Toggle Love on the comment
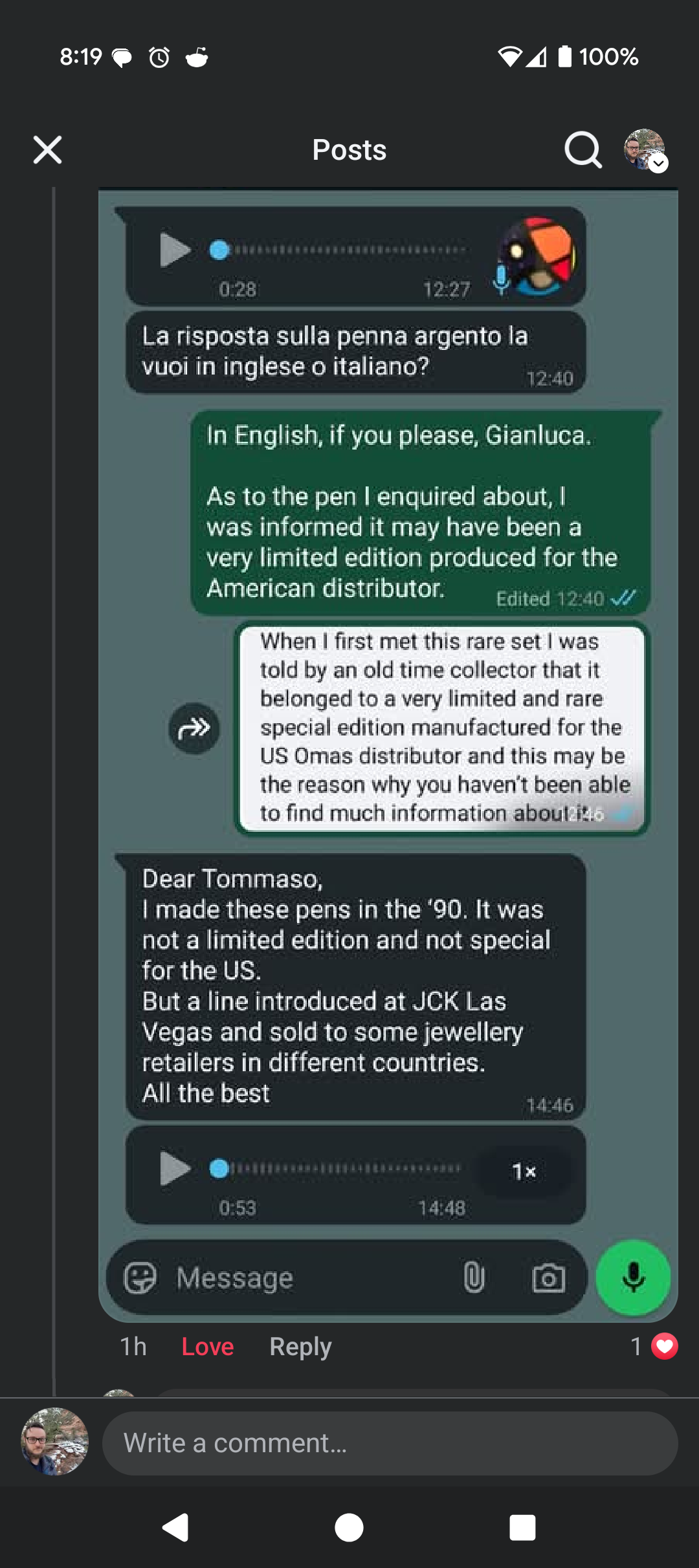Screen dimensions: 699x1568 207,1347
